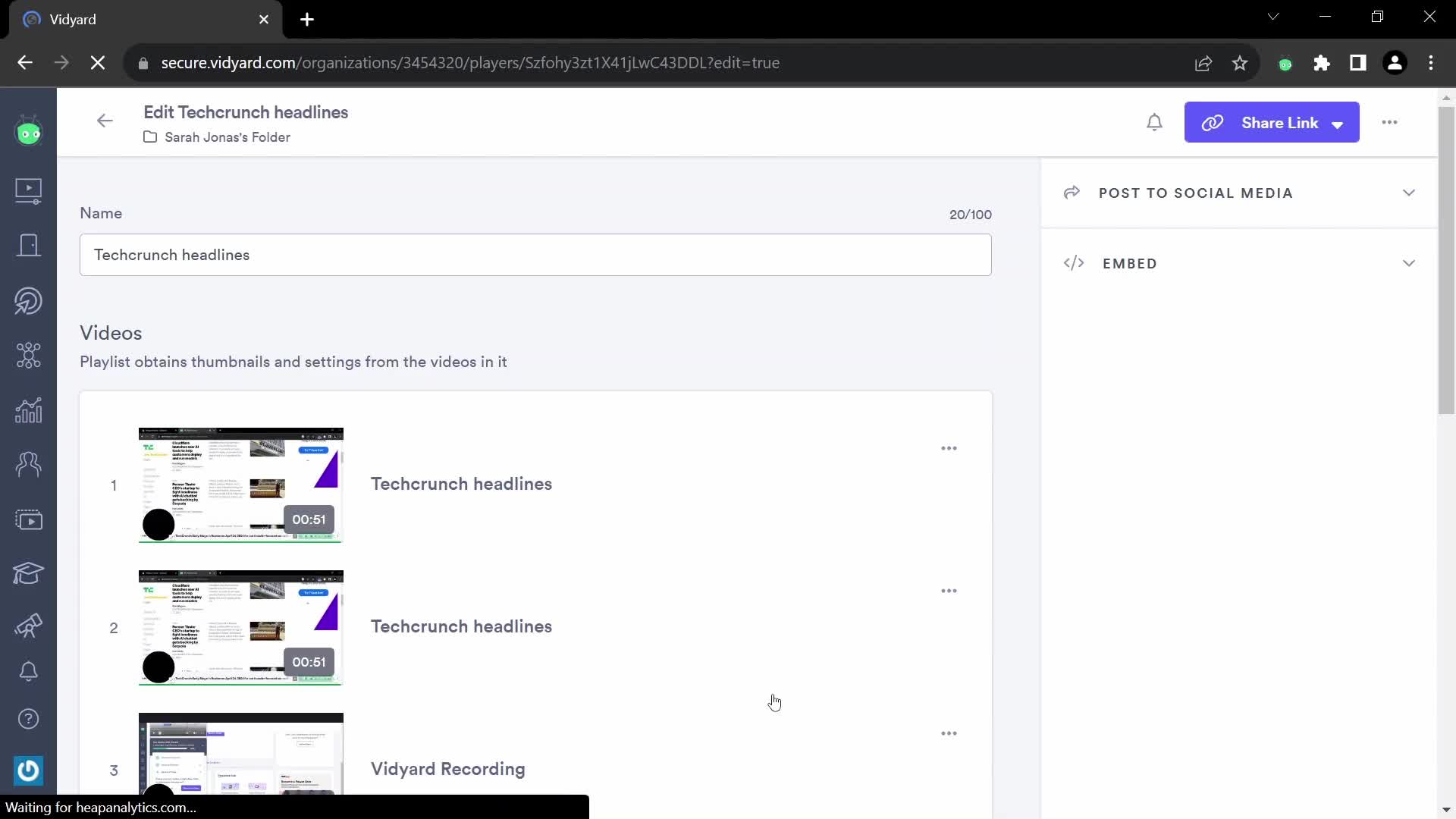Click the more options ellipsis on video 3

tap(949, 734)
